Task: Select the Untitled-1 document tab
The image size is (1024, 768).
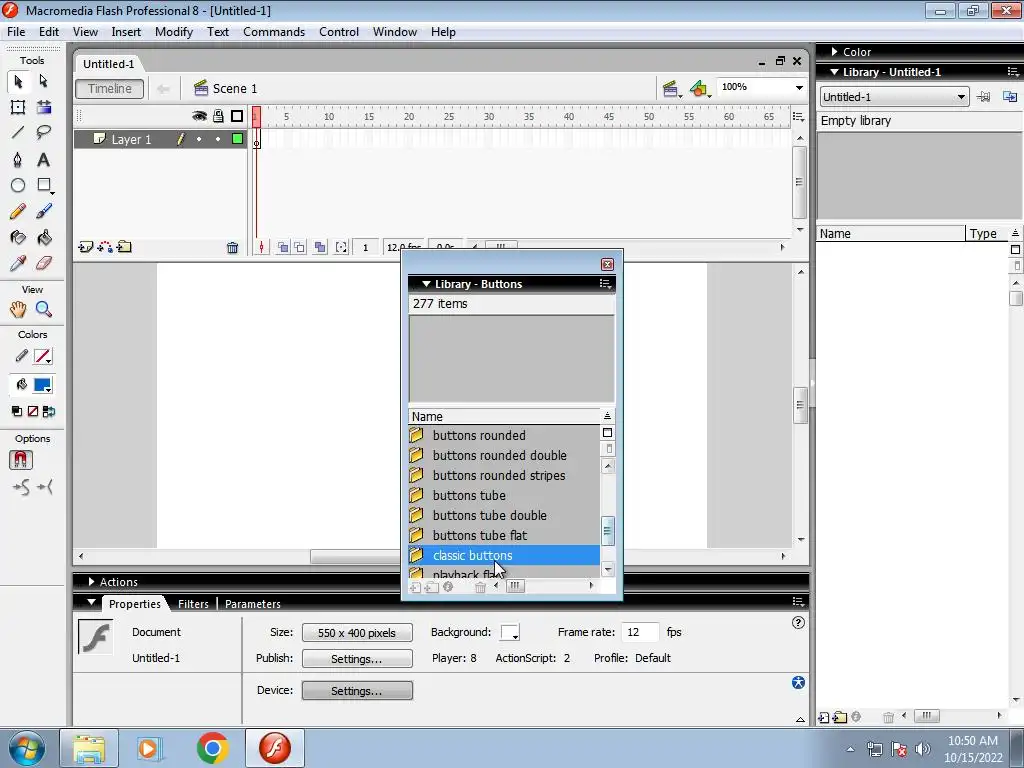Action: [108, 64]
